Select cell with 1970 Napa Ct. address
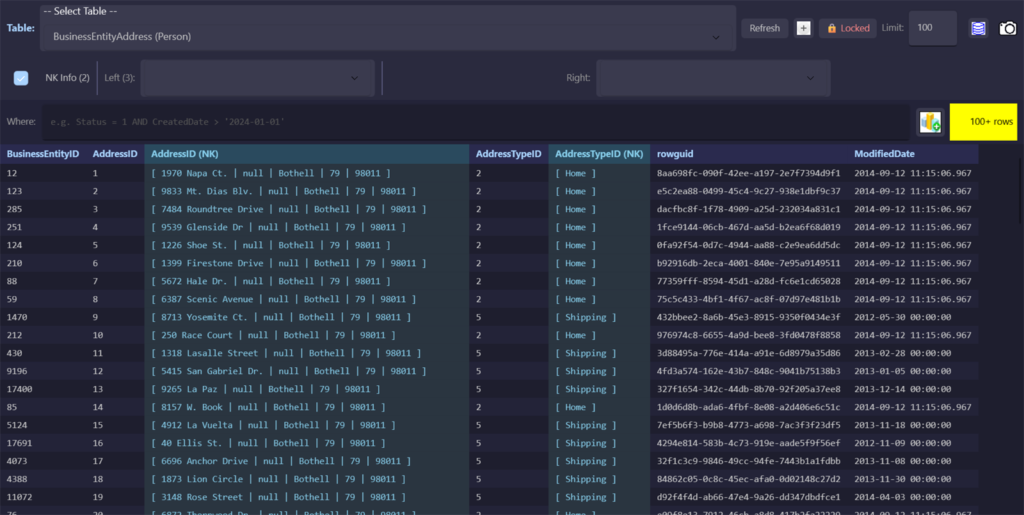Screen dimensions: 1024x515 click(x=306, y=173)
